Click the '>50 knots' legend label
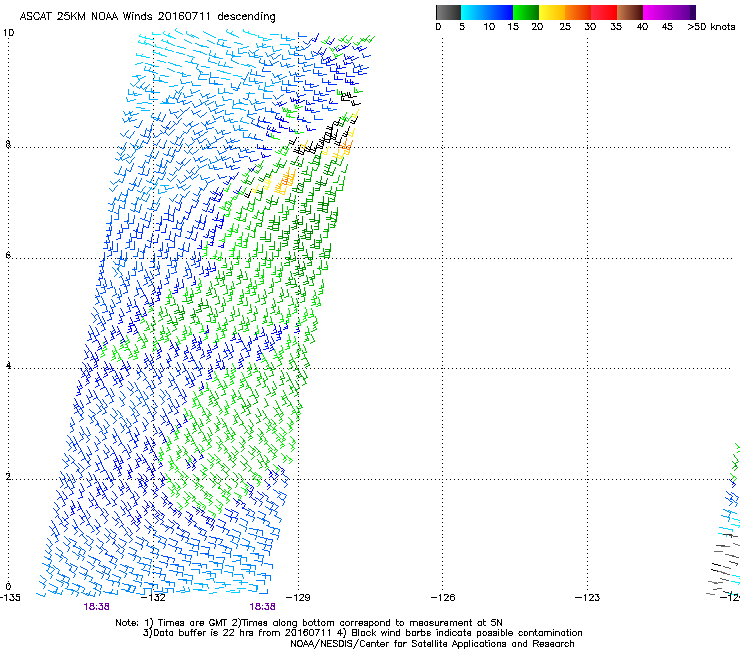740x650 pixels. (711, 27)
